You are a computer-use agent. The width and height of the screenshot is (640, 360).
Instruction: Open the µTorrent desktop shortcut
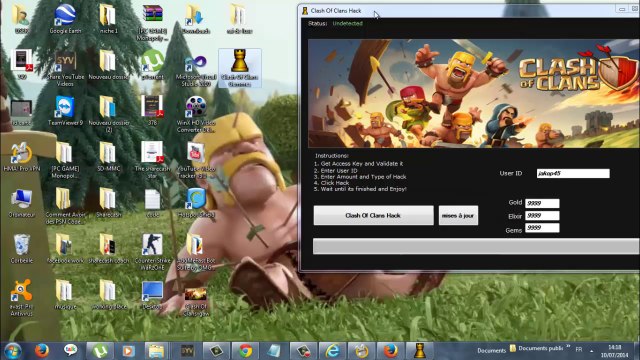152,64
